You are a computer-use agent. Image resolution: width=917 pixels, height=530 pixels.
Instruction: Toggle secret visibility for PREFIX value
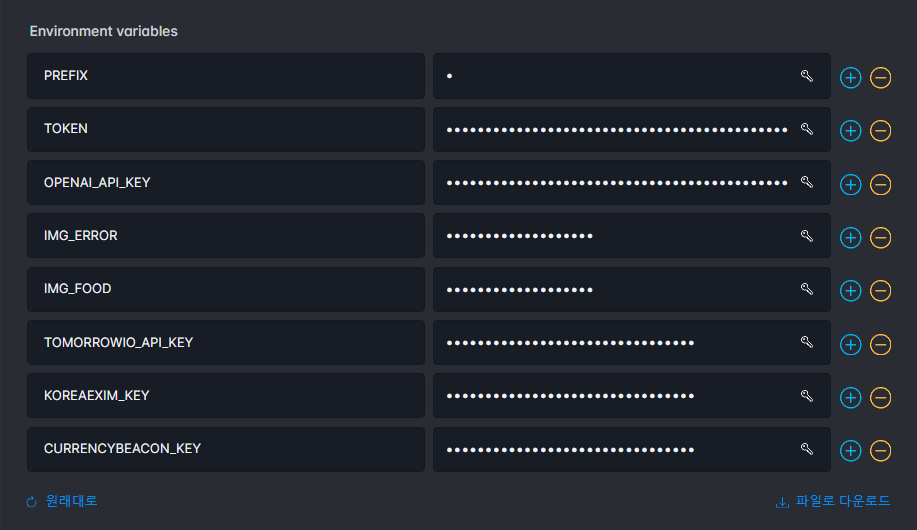click(807, 76)
